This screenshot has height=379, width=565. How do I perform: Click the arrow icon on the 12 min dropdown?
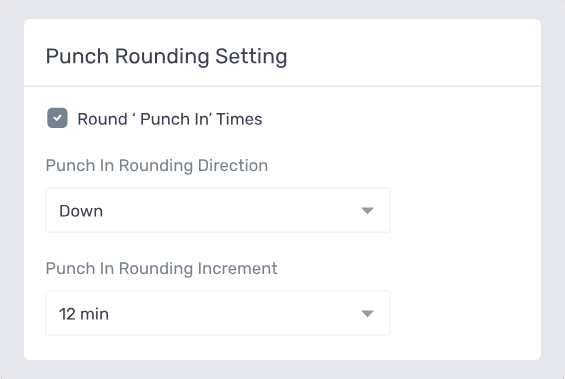(x=368, y=313)
